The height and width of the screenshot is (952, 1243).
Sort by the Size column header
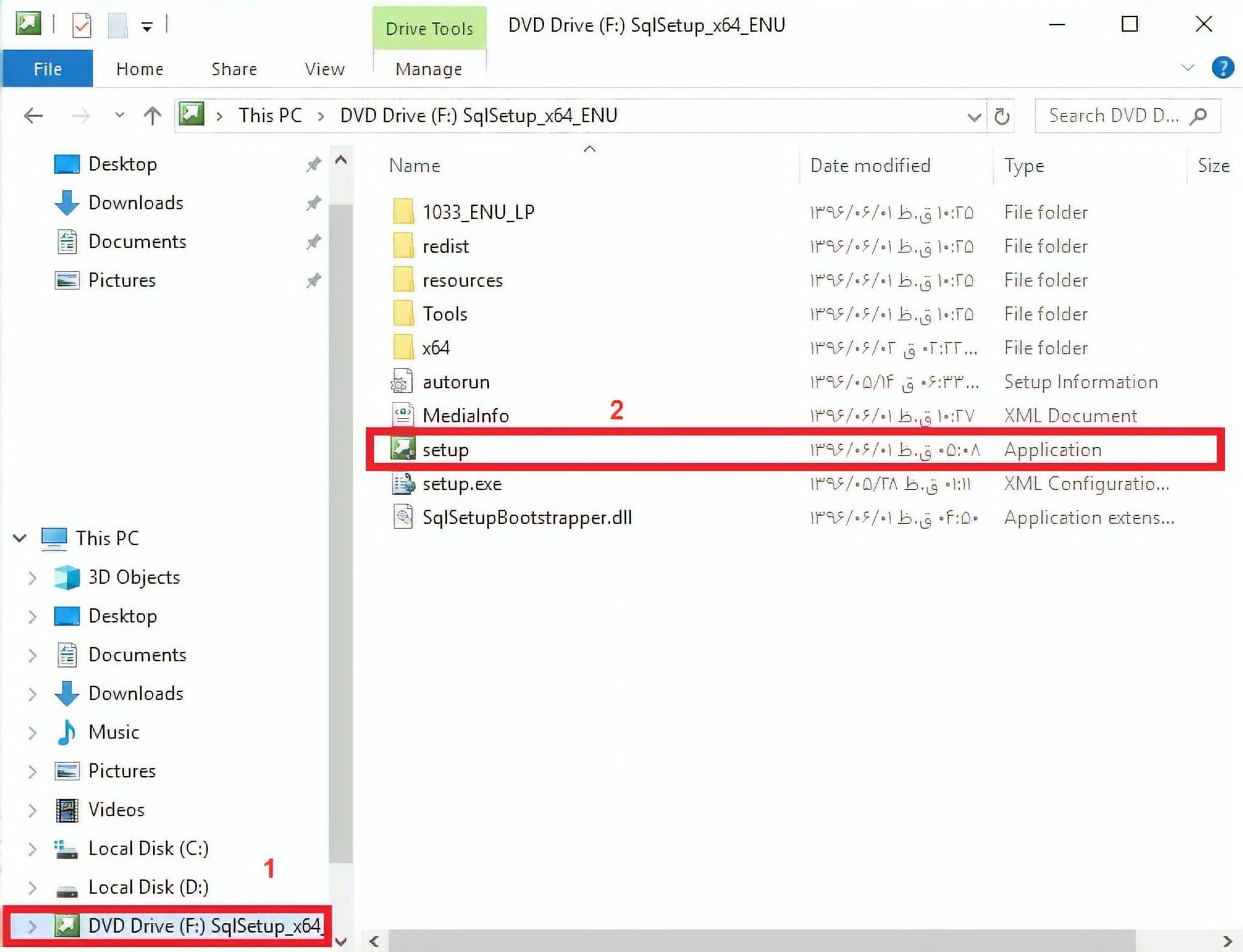1214,165
